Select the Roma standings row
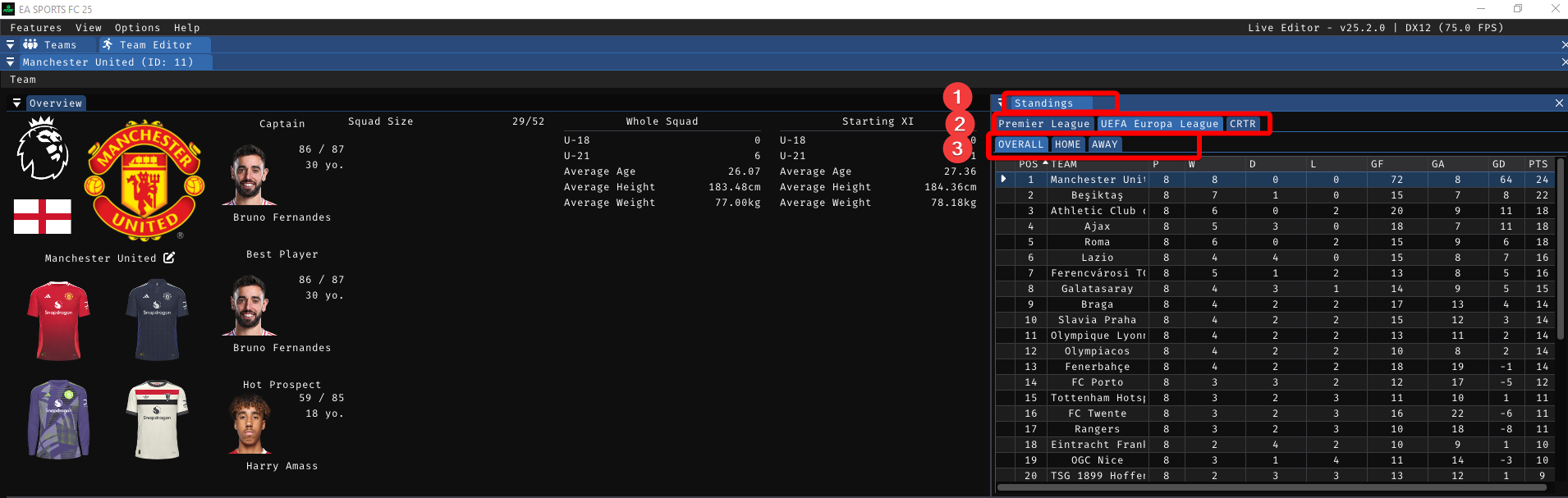This screenshot has width=1568, height=498. coord(1275,242)
